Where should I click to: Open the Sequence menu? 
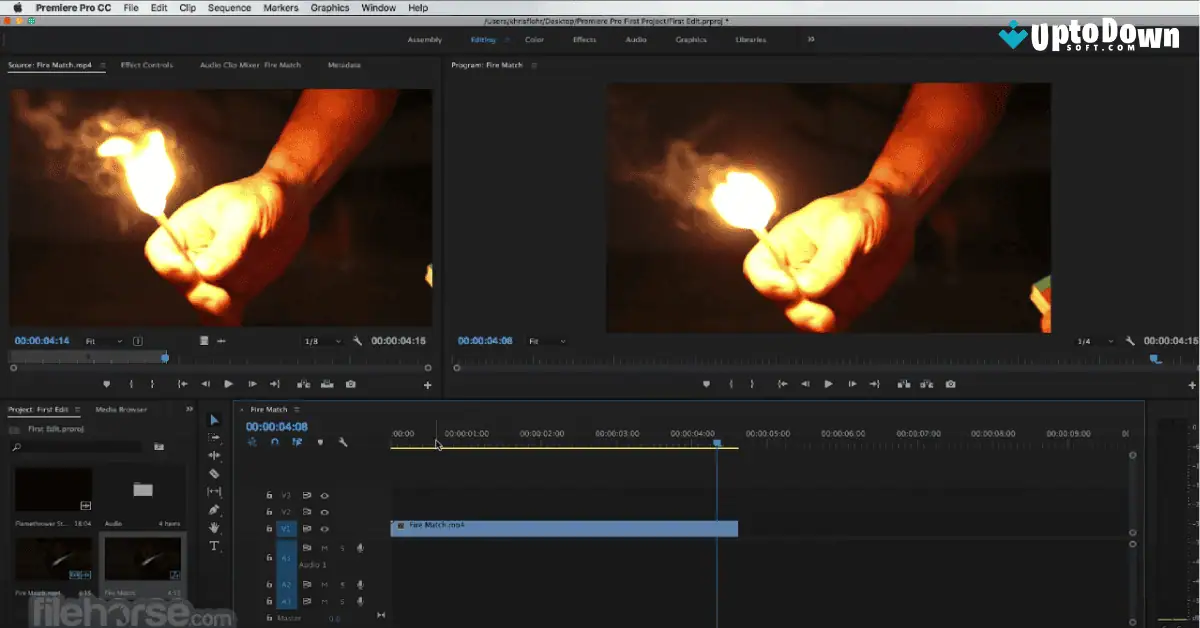[228, 8]
